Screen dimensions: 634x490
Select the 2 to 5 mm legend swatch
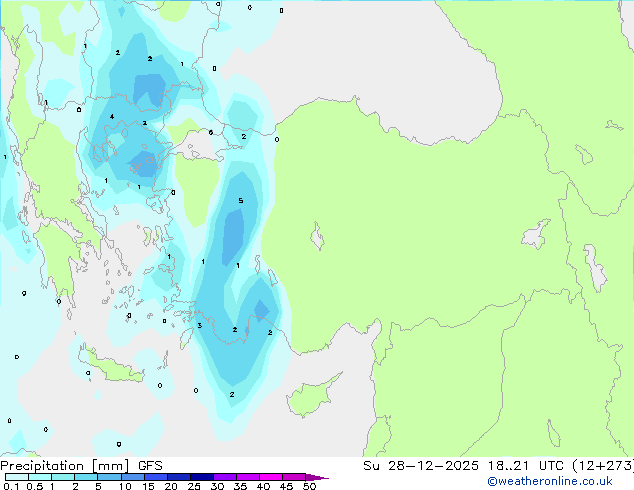click(x=86, y=477)
